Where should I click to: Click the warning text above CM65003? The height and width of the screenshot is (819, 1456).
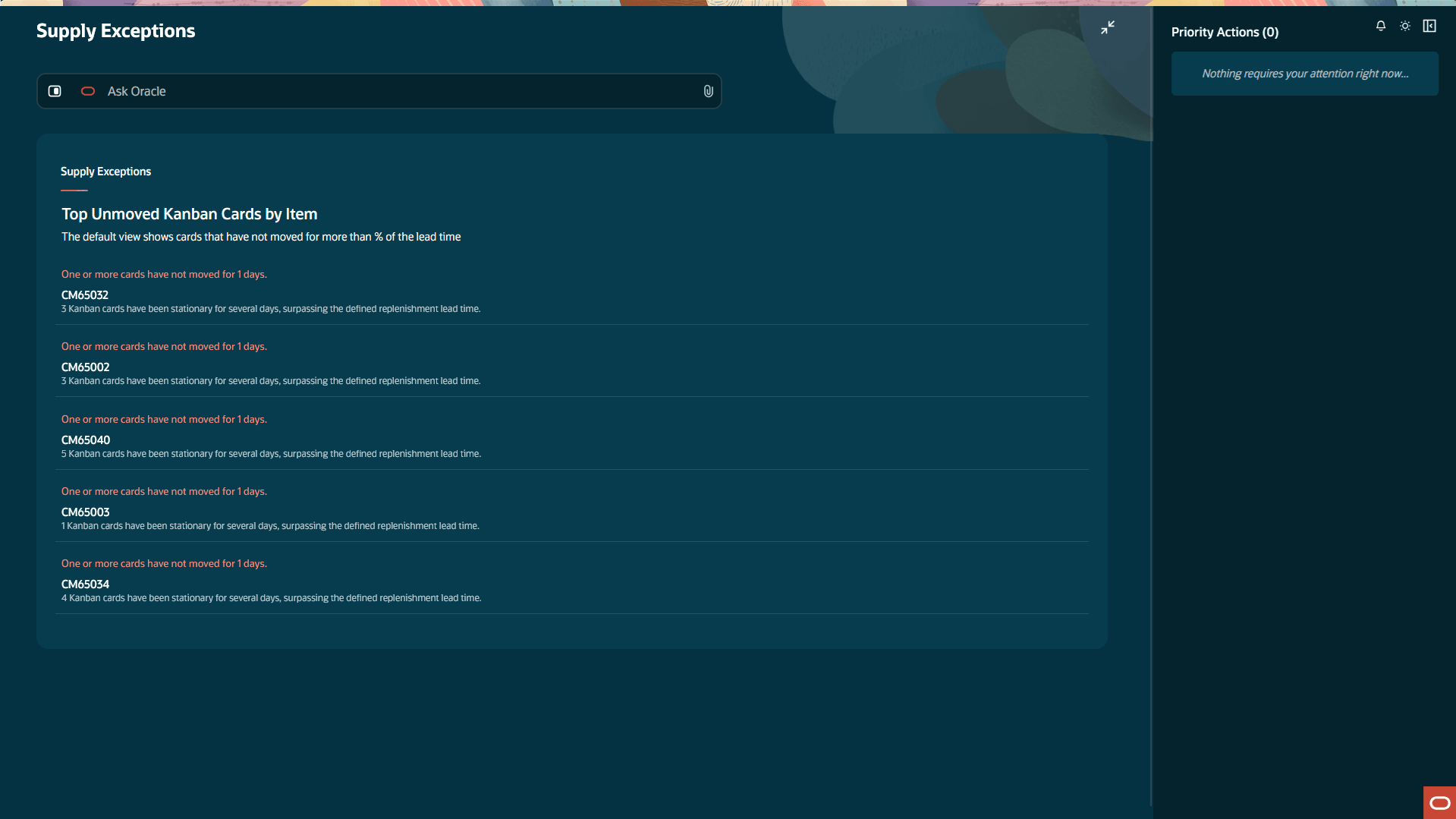coord(164,491)
